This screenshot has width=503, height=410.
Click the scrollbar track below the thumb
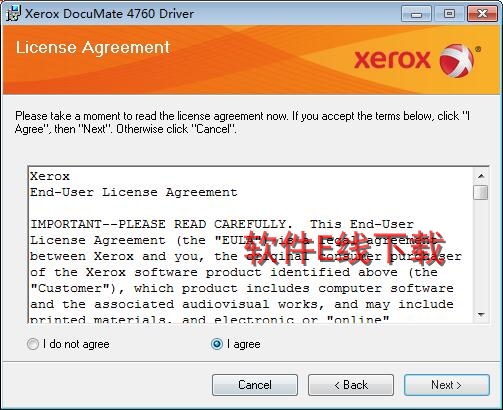(x=481, y=253)
